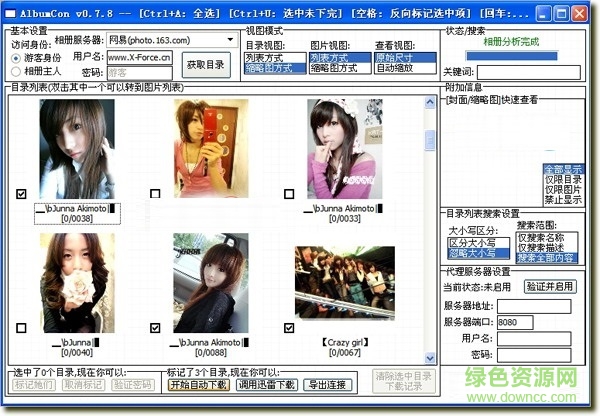
Task: Select the 游客身份 radio button
Action: click(x=16, y=58)
